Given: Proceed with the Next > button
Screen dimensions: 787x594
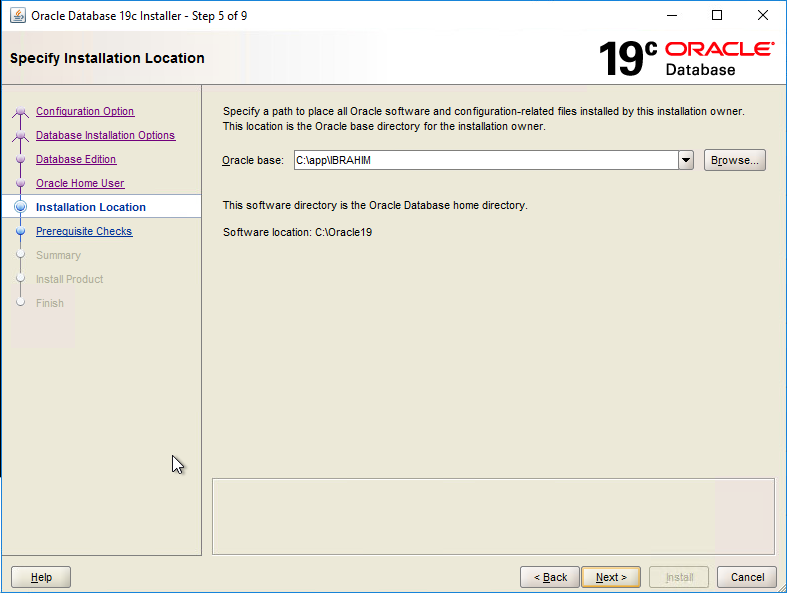Looking at the screenshot, I should pyautogui.click(x=611, y=577).
